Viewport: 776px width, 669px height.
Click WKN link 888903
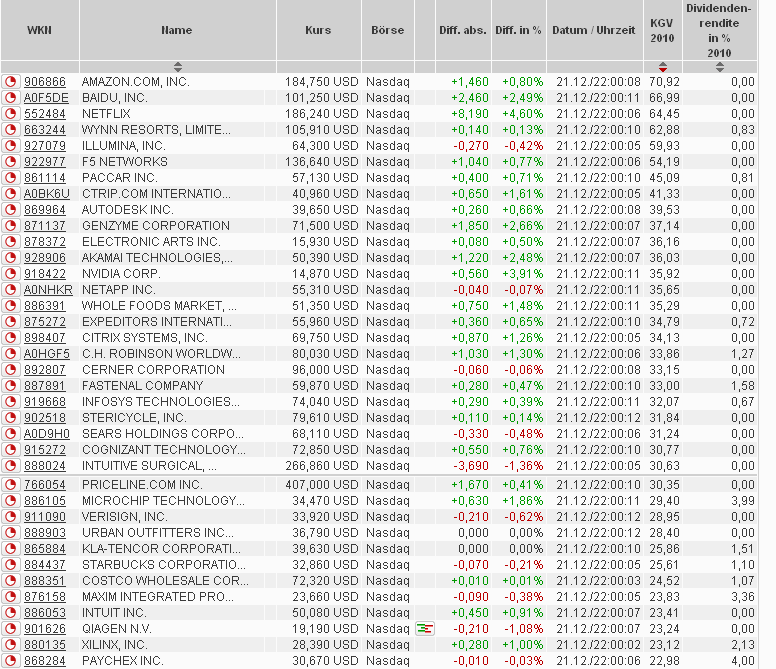[45, 532]
